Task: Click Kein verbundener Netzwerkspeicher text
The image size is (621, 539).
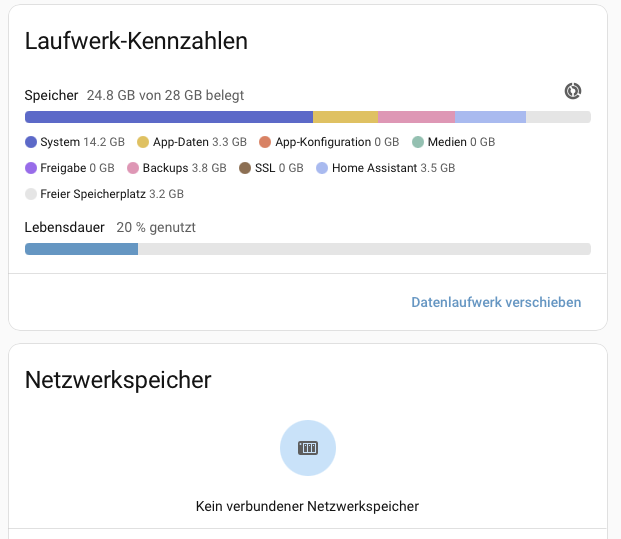Action: (307, 506)
